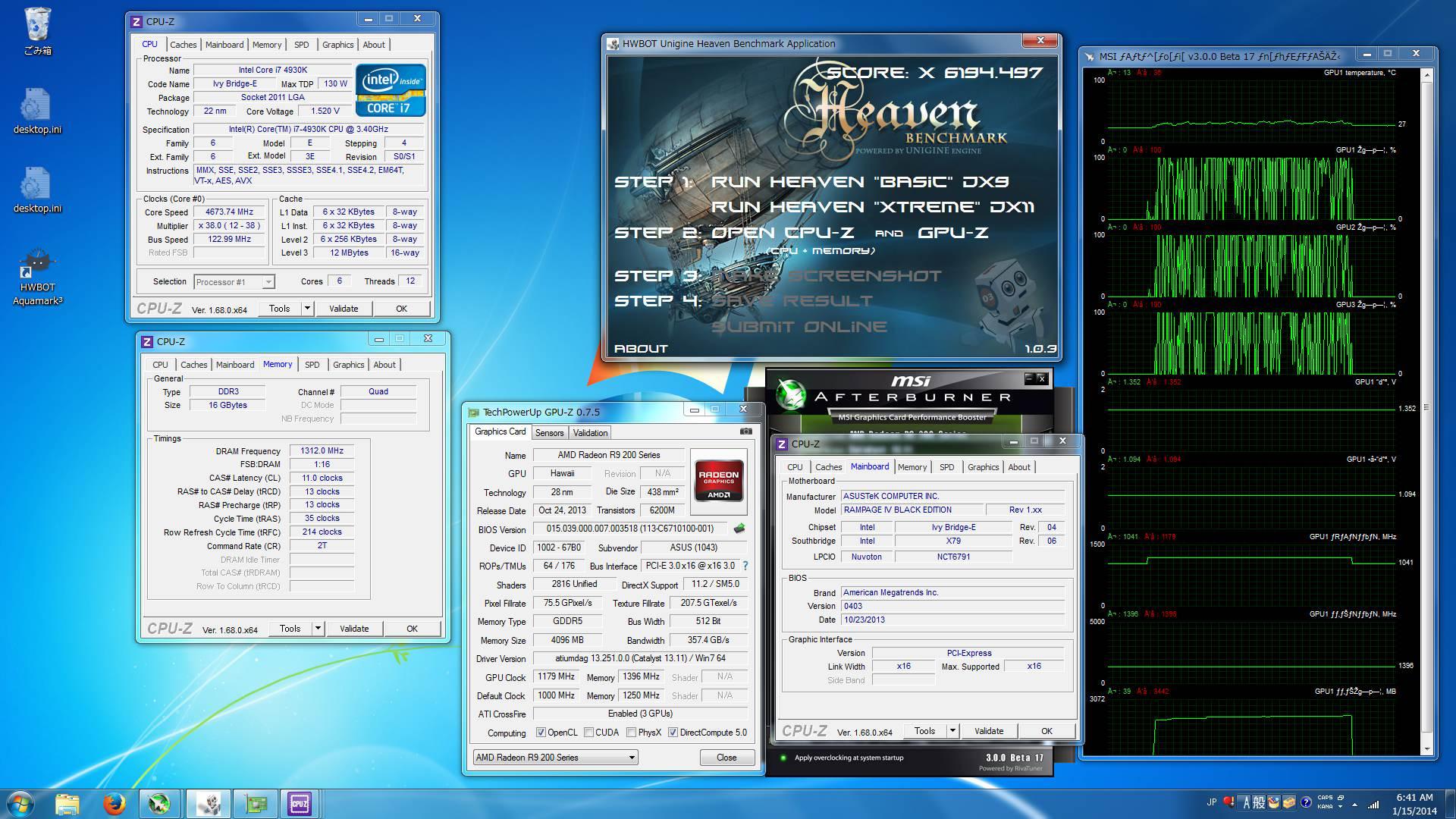
Task: Click the Bus Interface question mark icon
Action: click(745, 566)
